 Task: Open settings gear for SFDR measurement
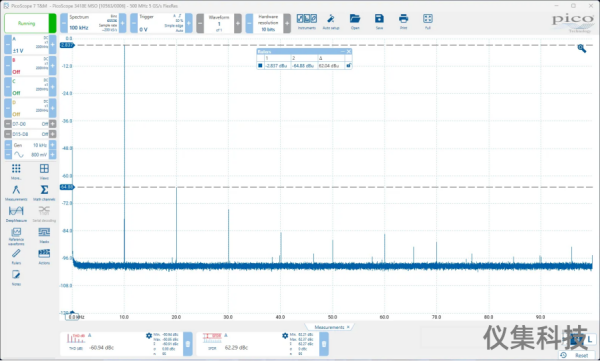[285, 336]
